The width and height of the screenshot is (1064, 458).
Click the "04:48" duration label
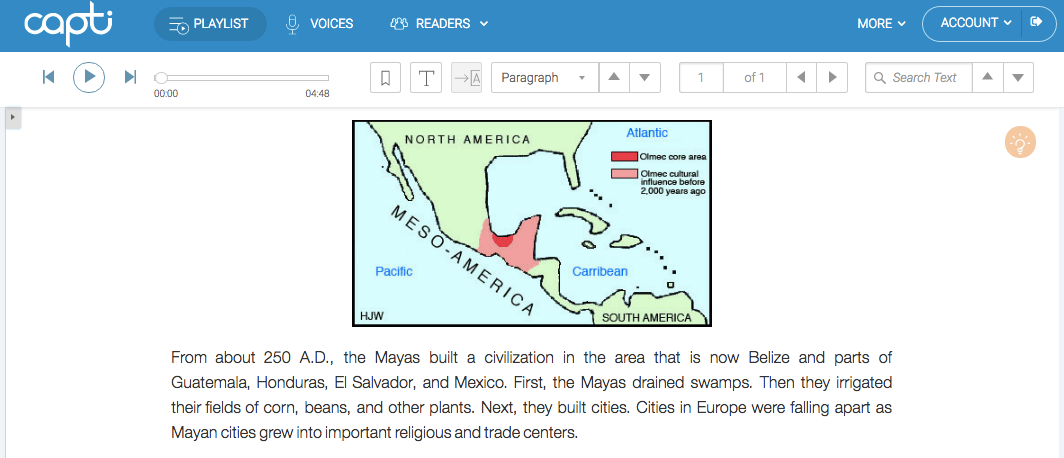tap(317, 94)
